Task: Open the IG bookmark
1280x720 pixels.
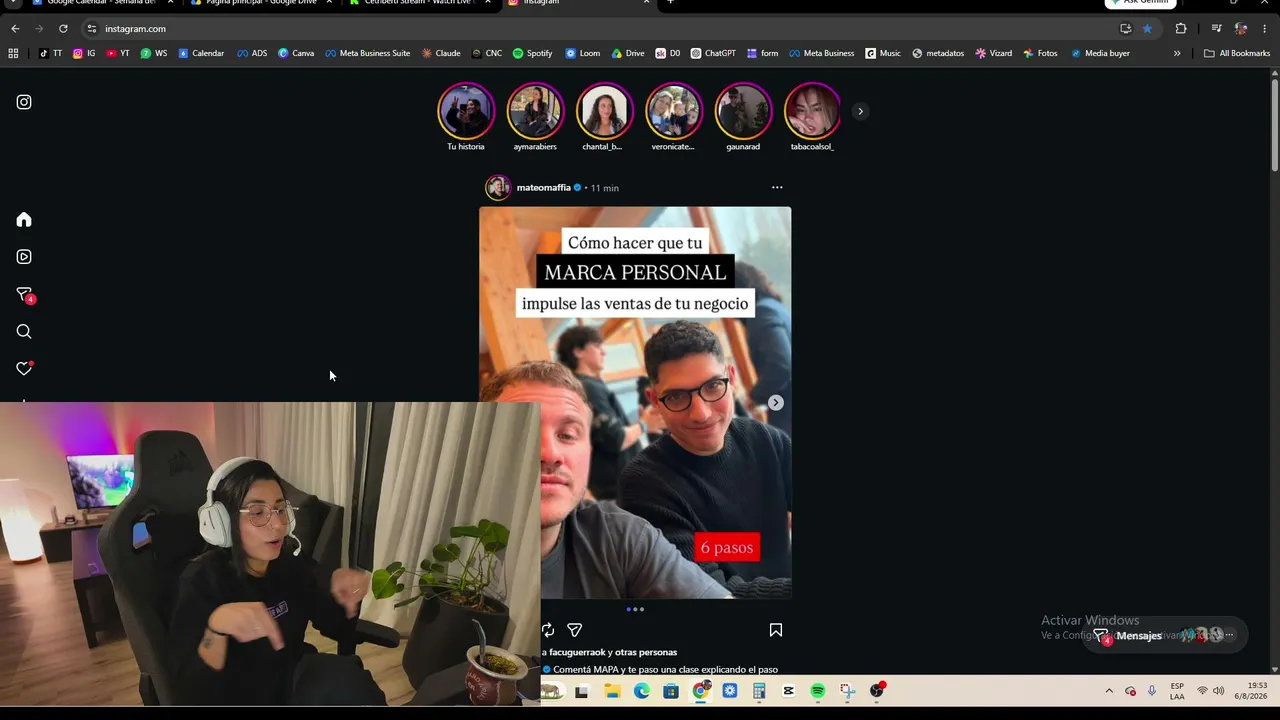Action: pyautogui.click(x=84, y=53)
